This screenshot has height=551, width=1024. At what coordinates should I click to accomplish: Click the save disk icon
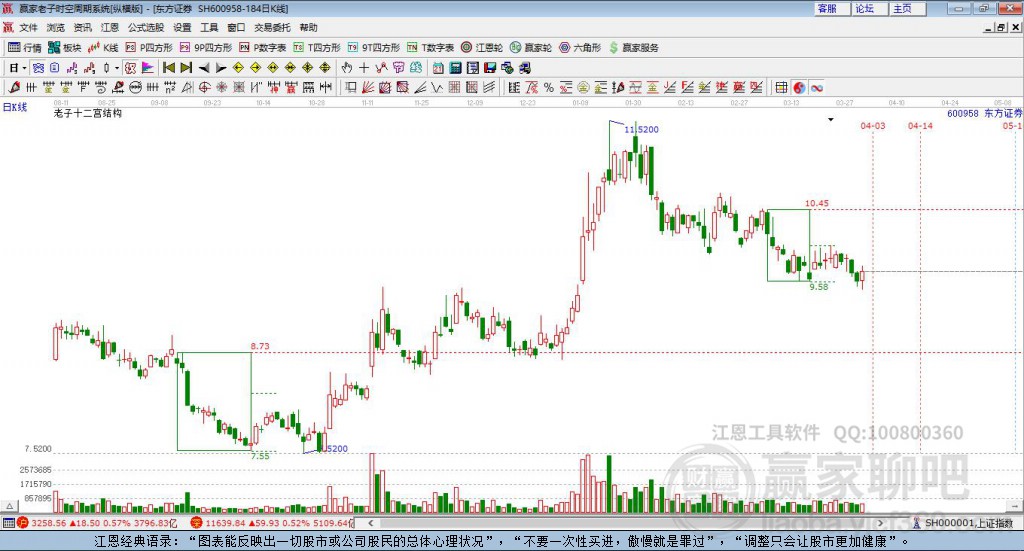pyautogui.click(x=490, y=68)
